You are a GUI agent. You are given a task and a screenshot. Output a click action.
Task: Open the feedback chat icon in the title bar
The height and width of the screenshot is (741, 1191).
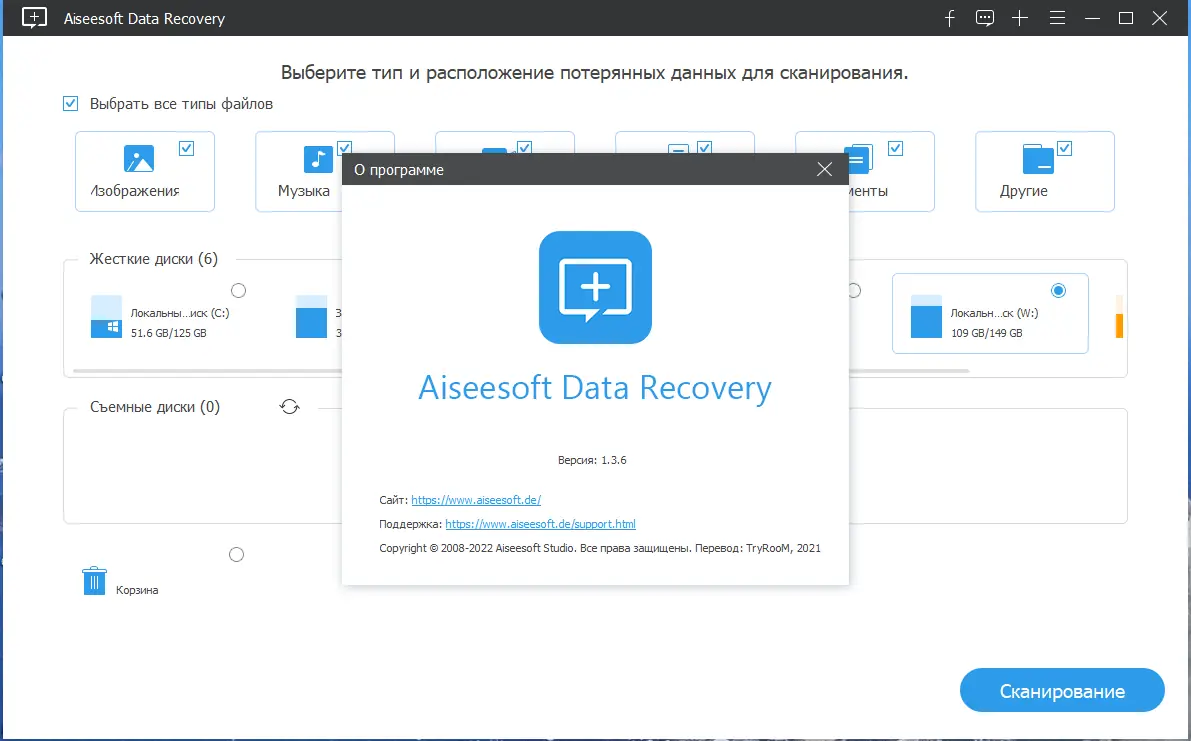tap(984, 18)
